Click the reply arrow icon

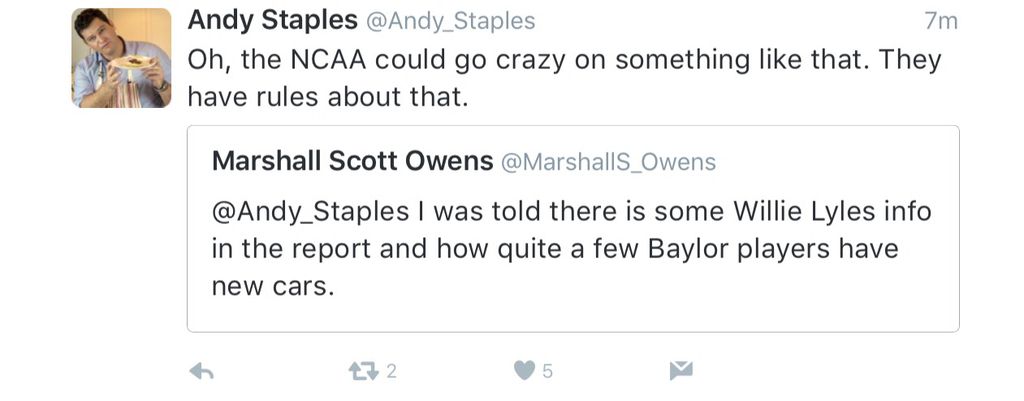click(202, 371)
